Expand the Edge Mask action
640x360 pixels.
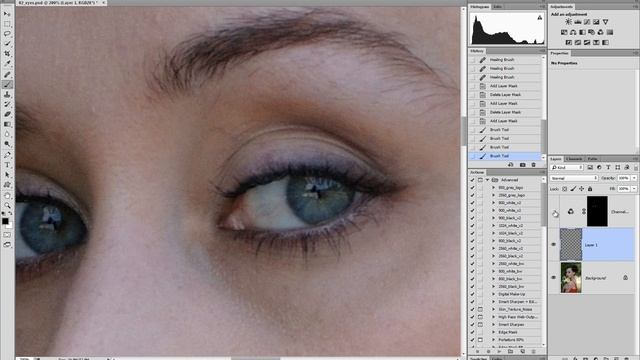click(493, 332)
